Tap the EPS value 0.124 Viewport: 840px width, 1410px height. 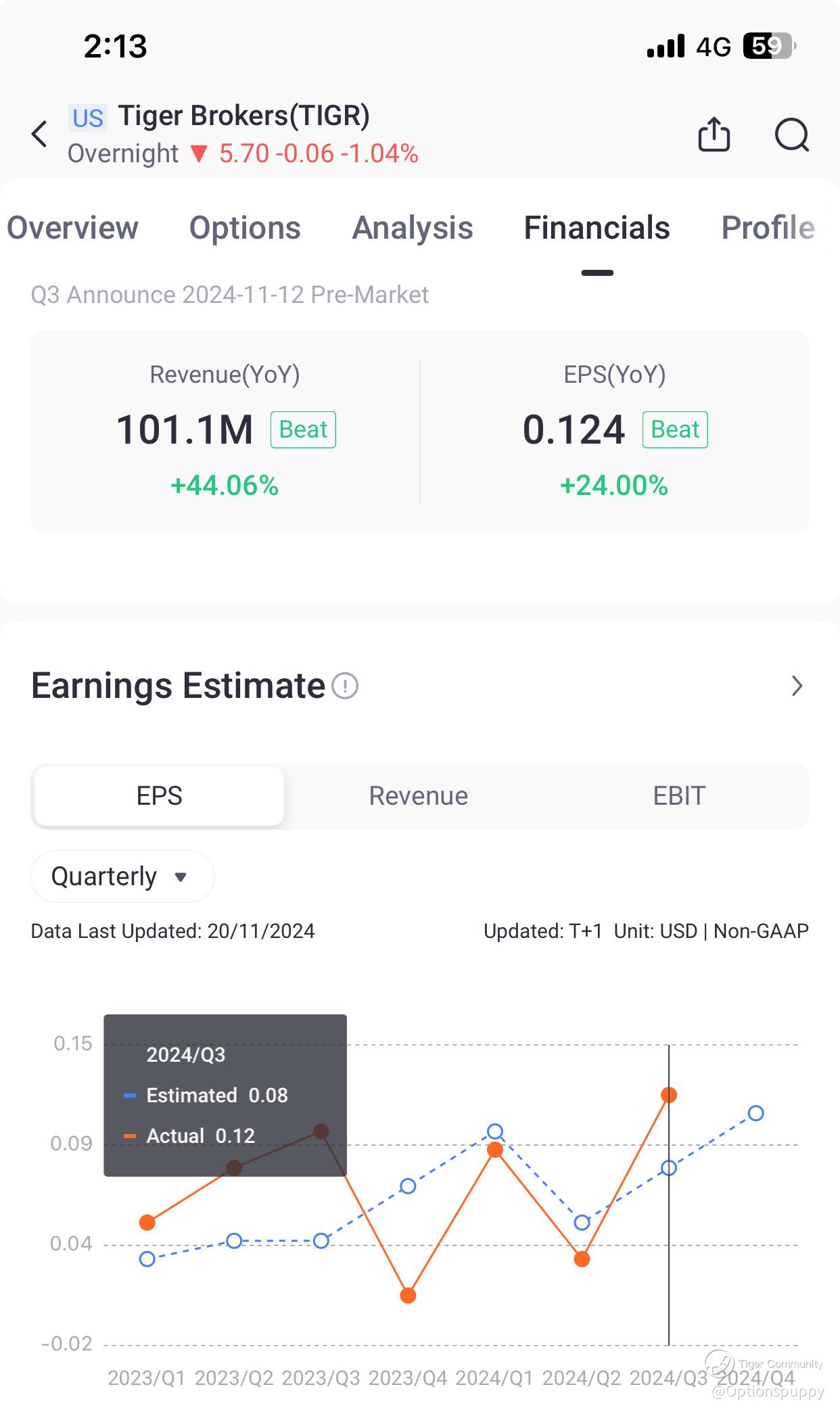tap(574, 429)
